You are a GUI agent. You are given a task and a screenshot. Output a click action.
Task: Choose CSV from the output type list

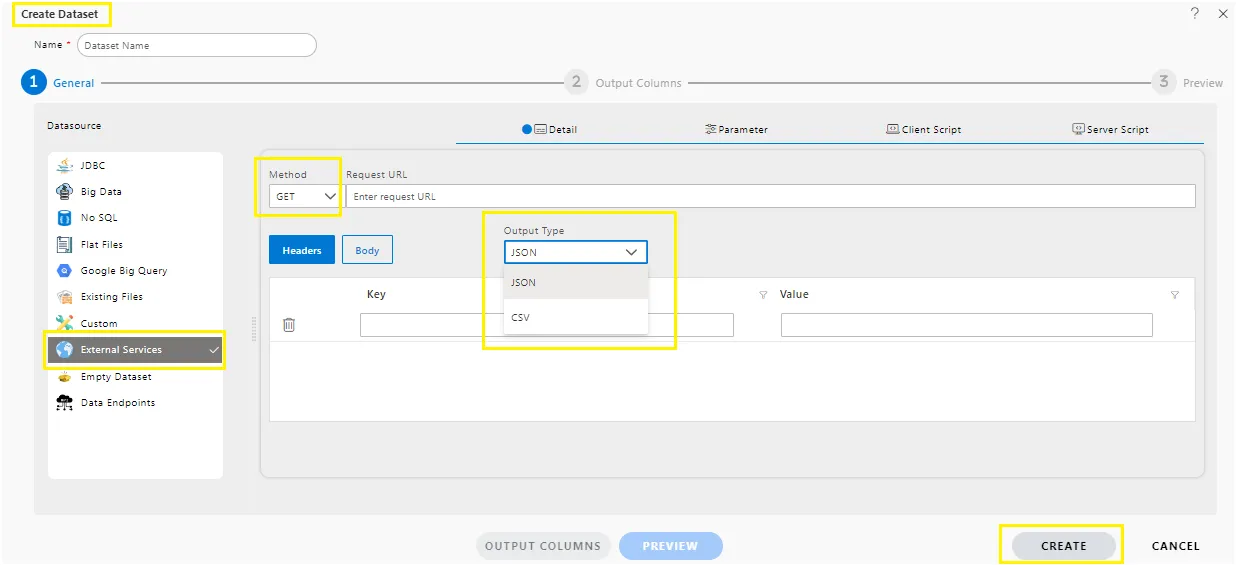tap(576, 318)
